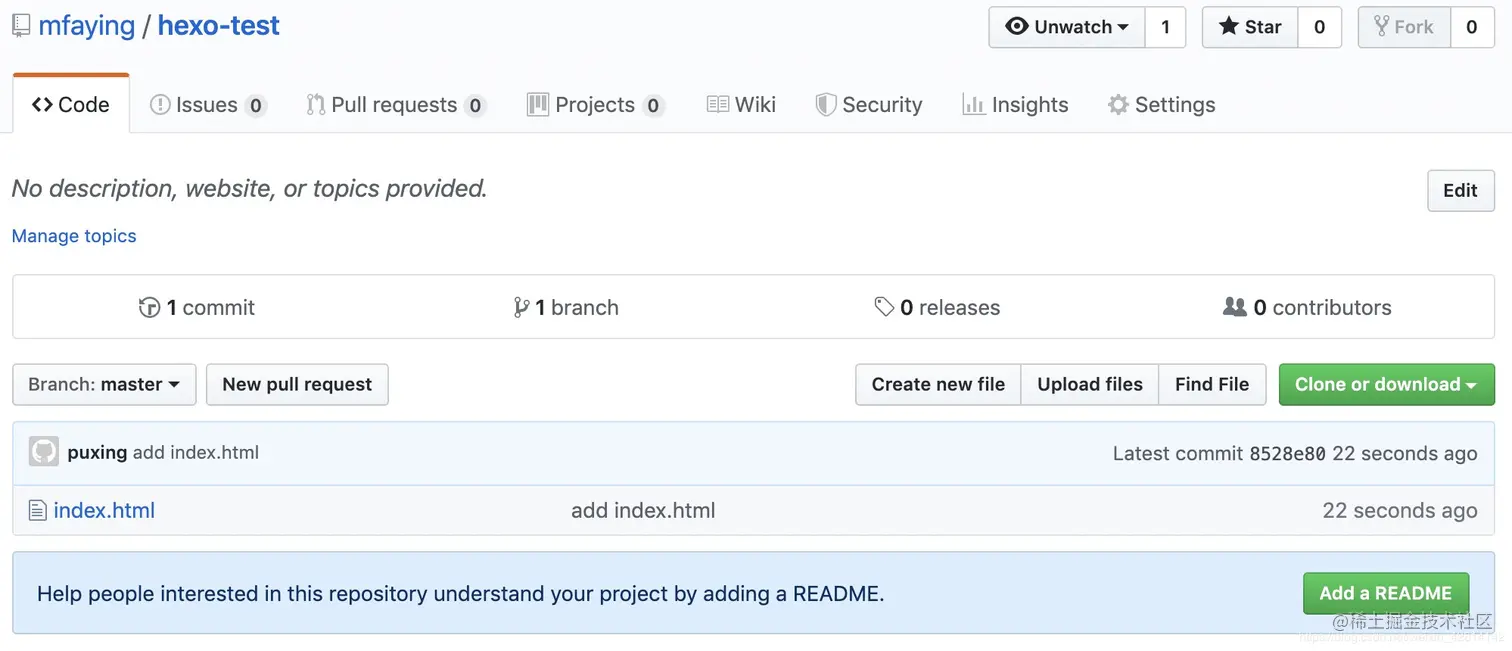
Task: Click the index.html file icon
Action: [x=38, y=511]
